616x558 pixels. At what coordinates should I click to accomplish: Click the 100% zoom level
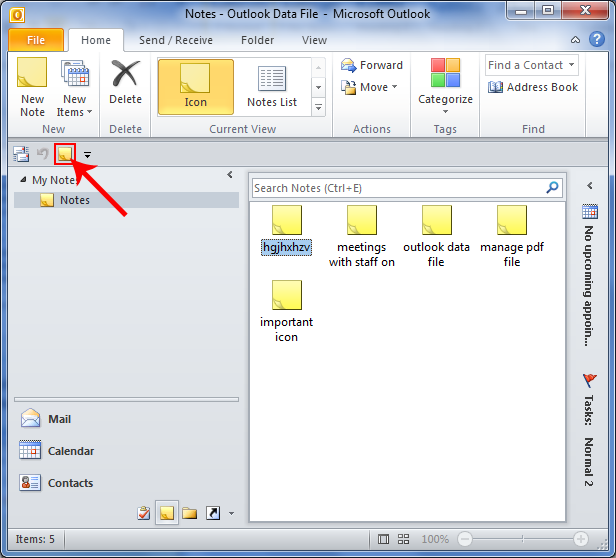435,539
